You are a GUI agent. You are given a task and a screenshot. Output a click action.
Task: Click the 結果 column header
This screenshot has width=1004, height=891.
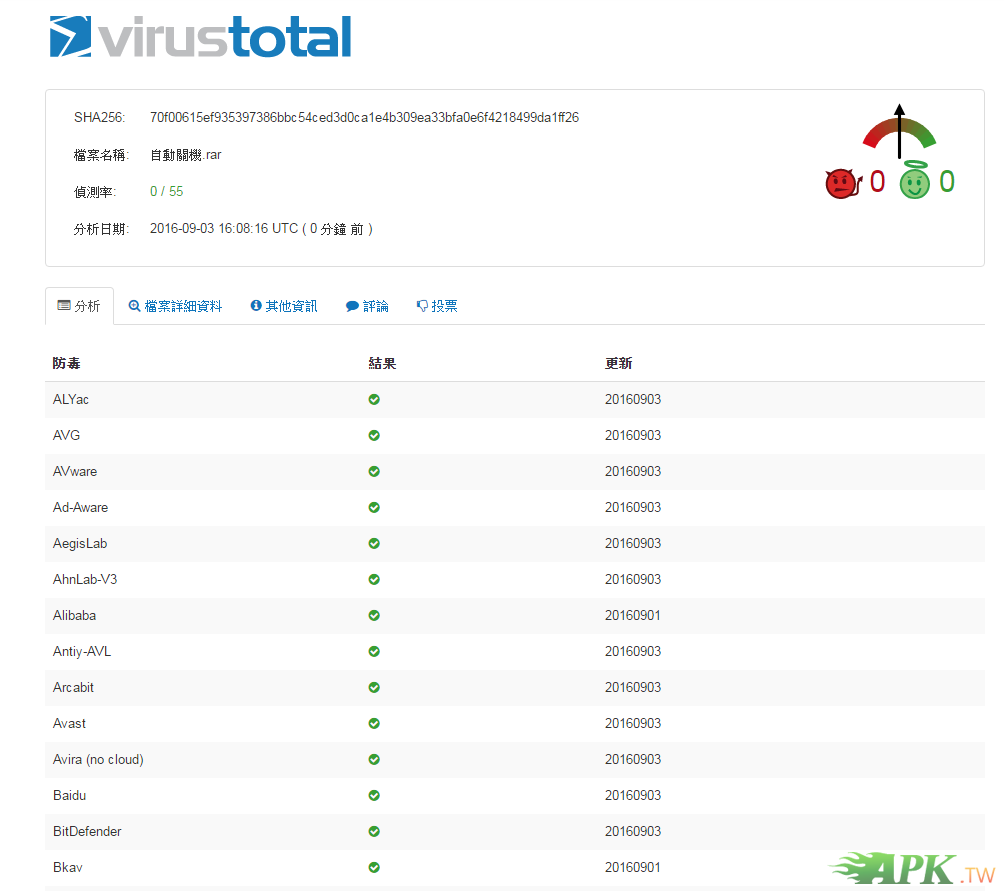click(382, 364)
